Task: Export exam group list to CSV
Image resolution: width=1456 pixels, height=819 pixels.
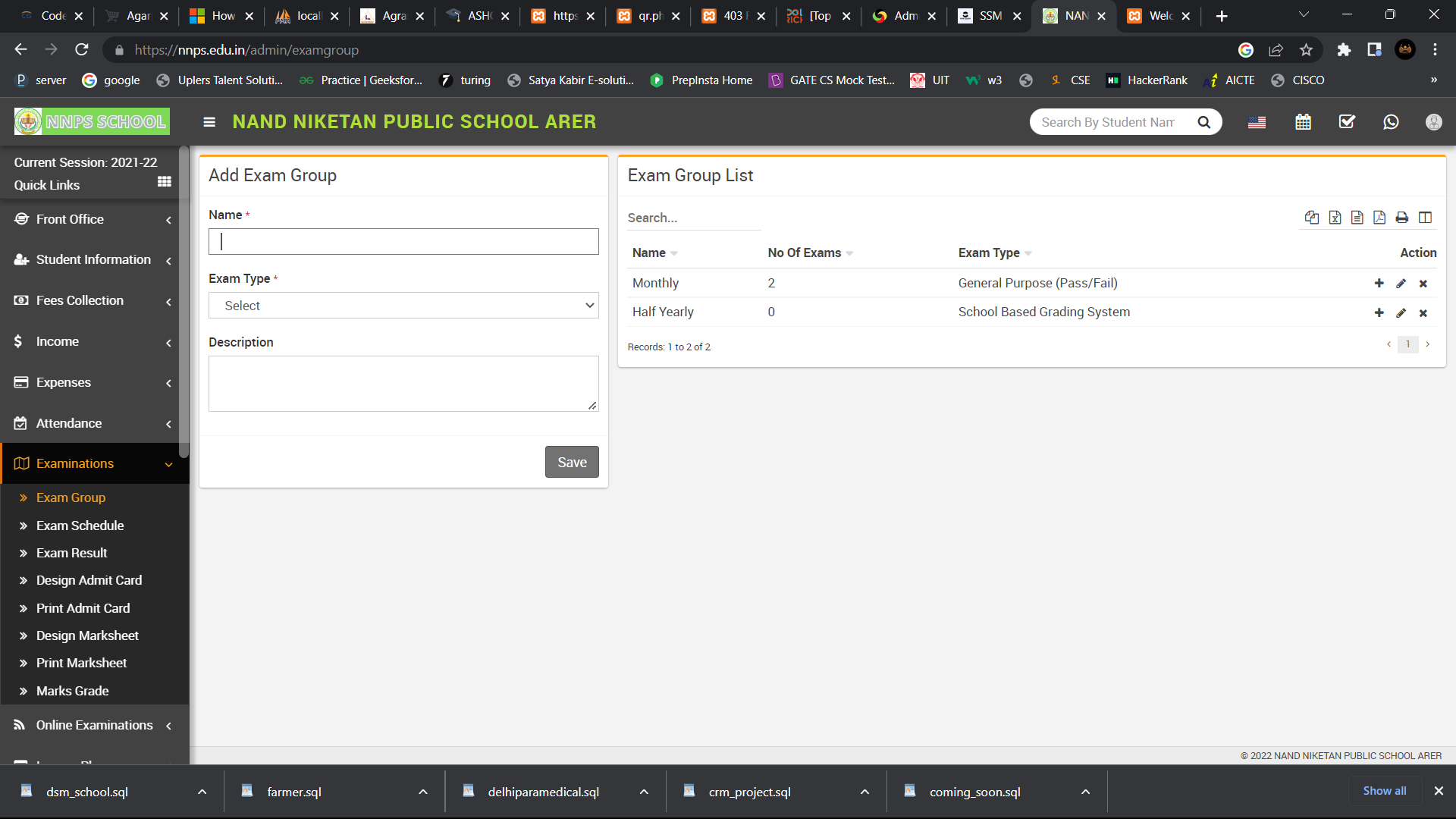Action: [x=1357, y=218]
